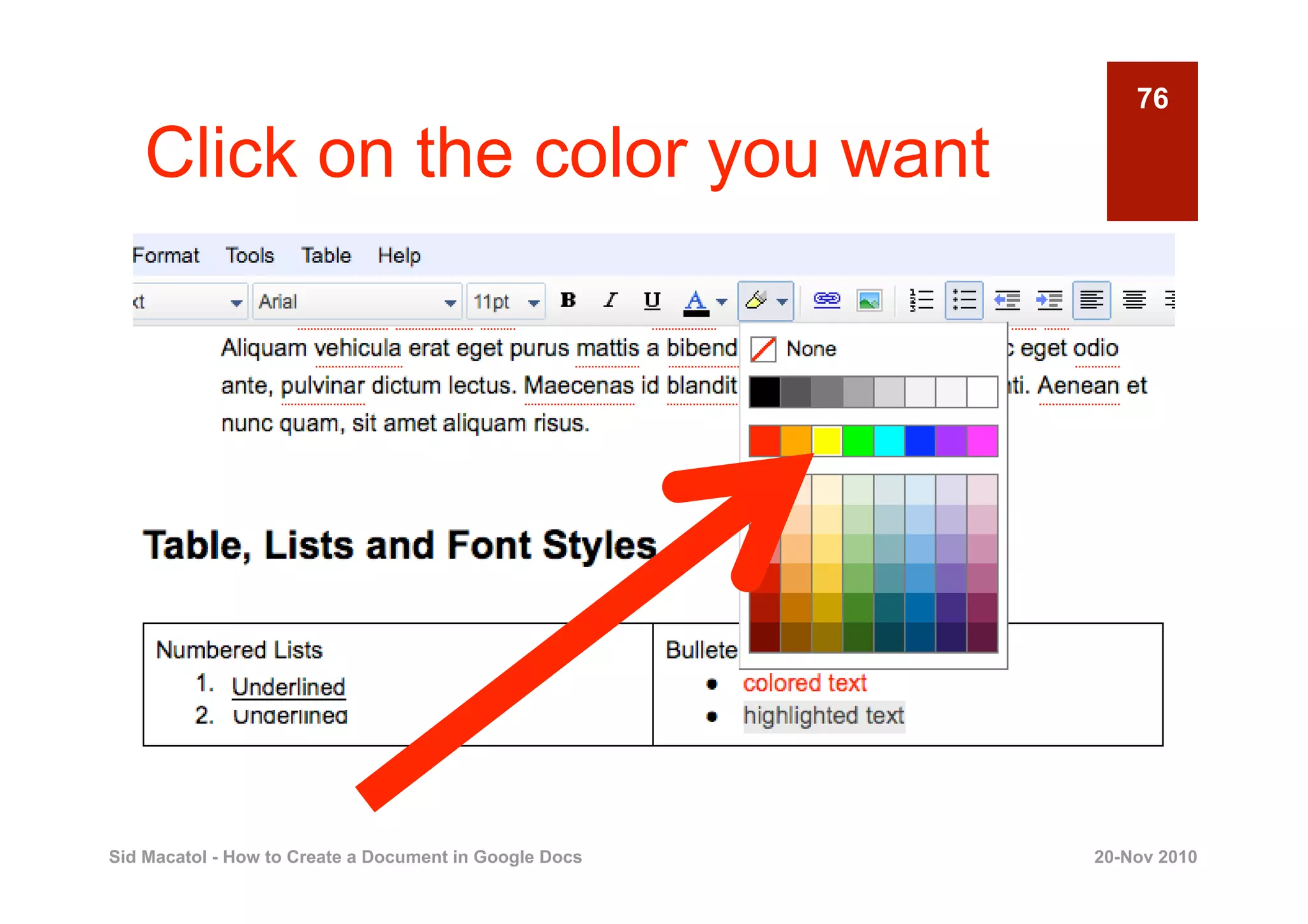Viewport: 1308px width, 924px height.
Task: Click the 'colored text' bullet item
Action: 805,683
